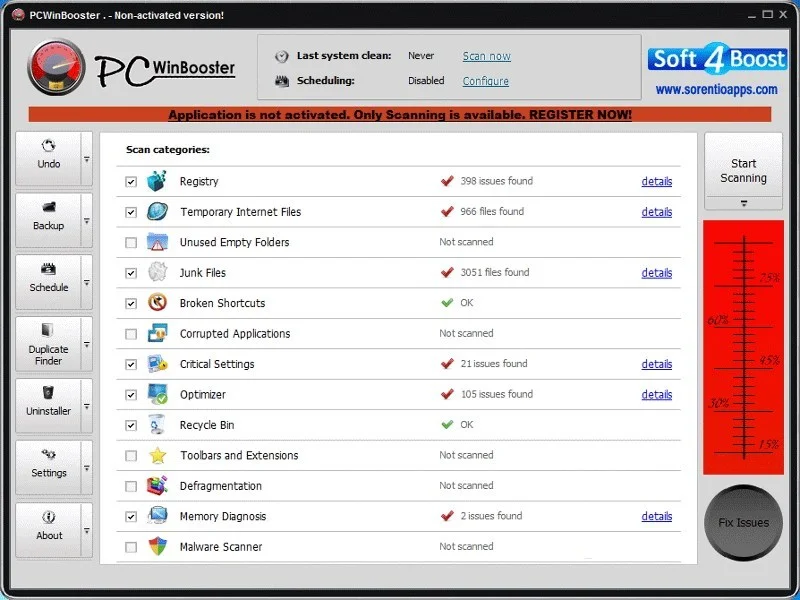Click the Malware Scanner shield icon
This screenshot has width=800, height=600.
[x=157, y=546]
